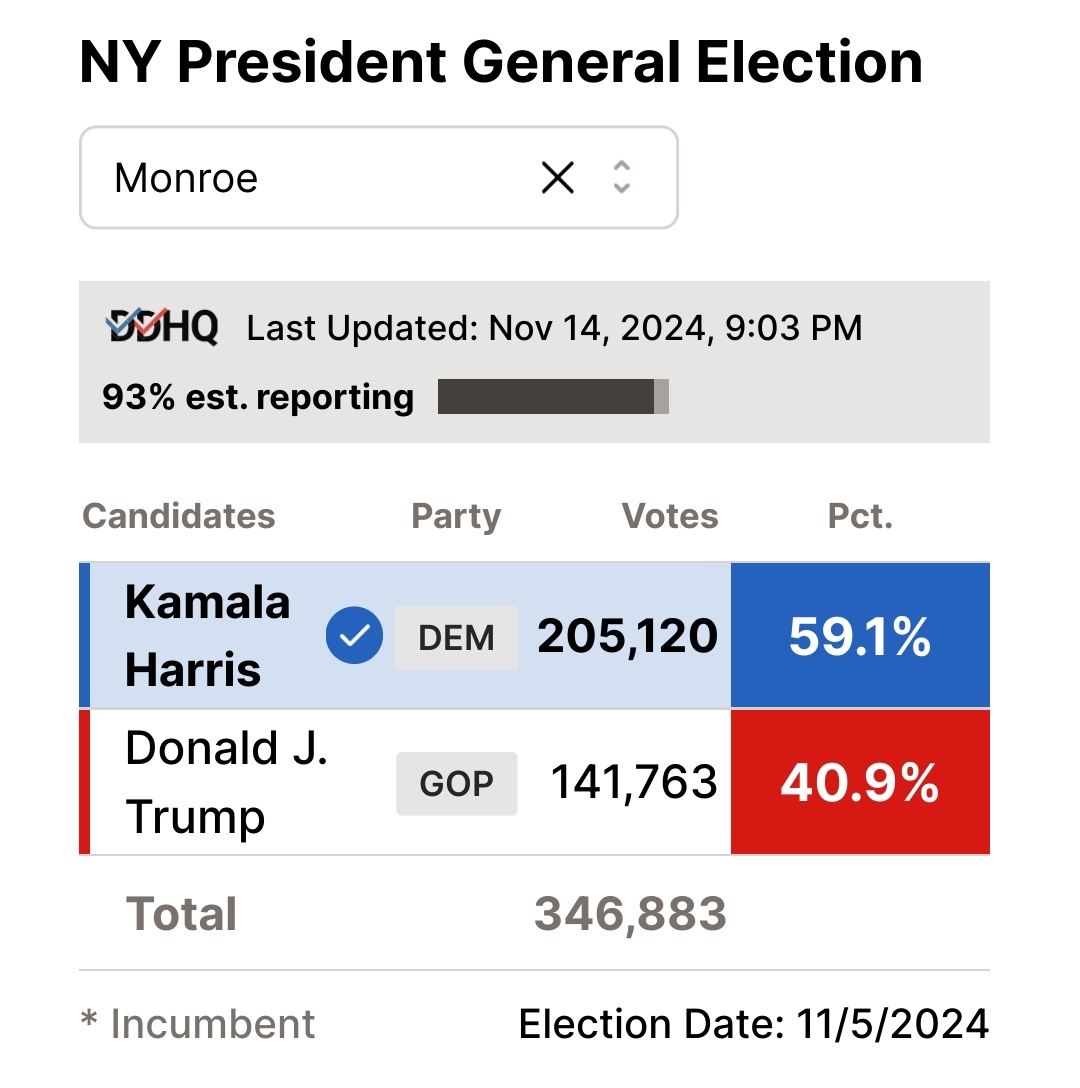Clear the Monroe county selection
1080x1088 pixels.
click(557, 178)
